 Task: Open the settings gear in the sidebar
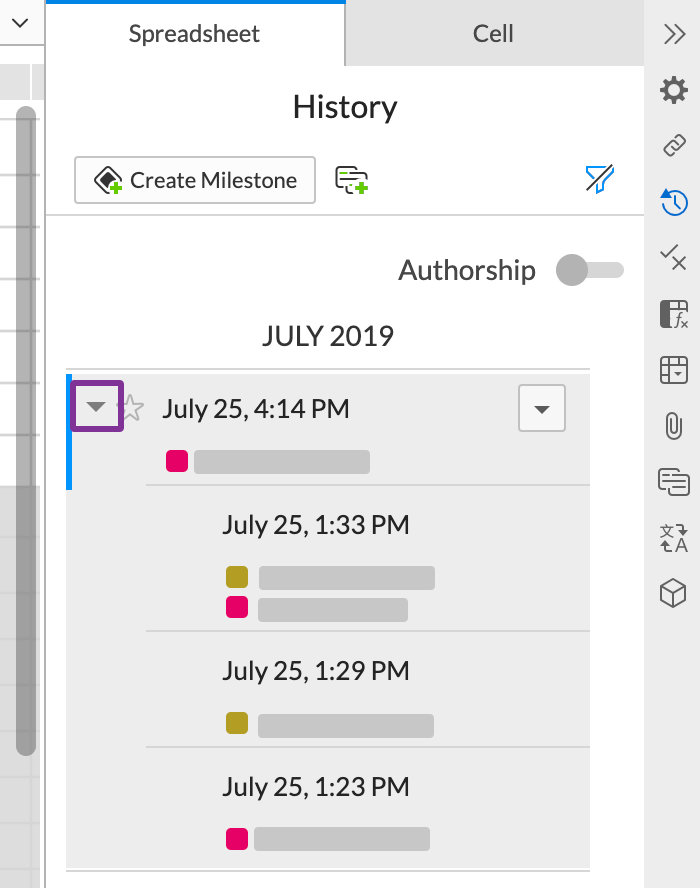673,90
